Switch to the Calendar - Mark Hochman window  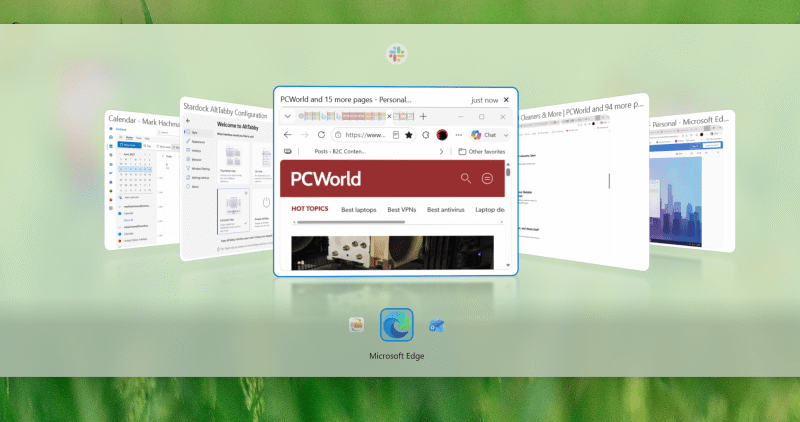pyautogui.click(x=143, y=181)
